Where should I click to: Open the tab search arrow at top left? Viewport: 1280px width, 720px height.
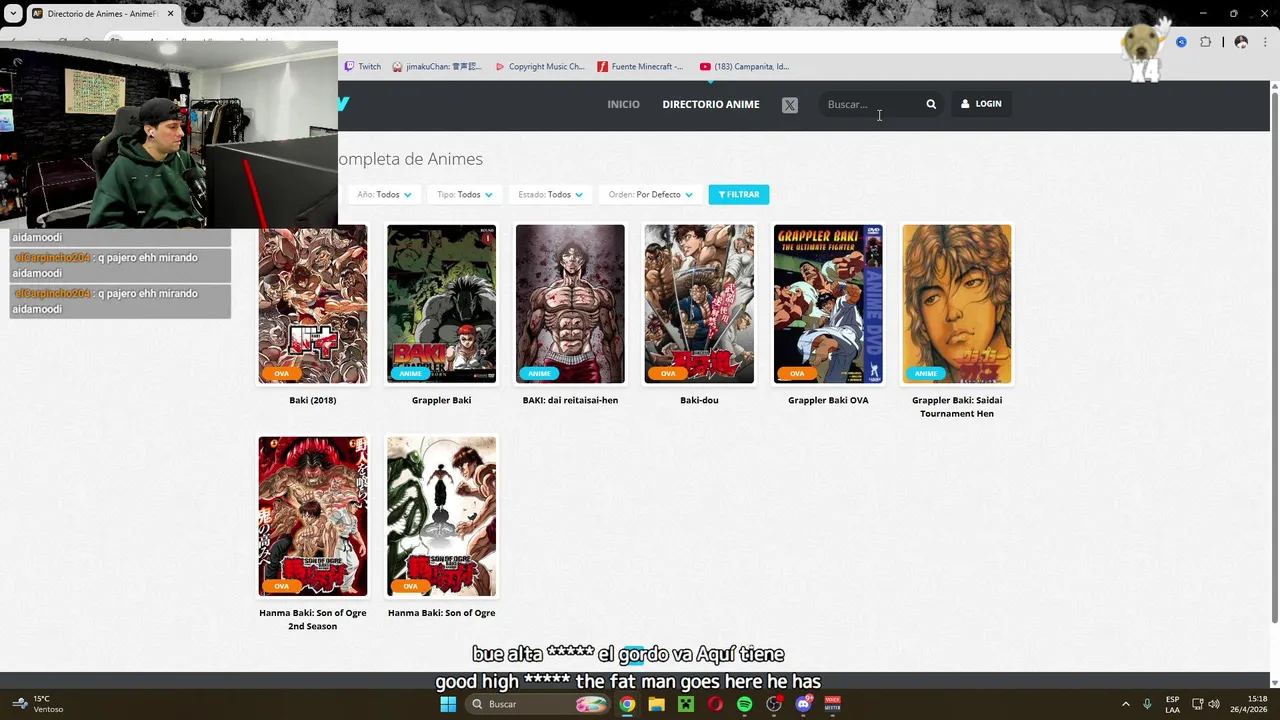tap(13, 14)
